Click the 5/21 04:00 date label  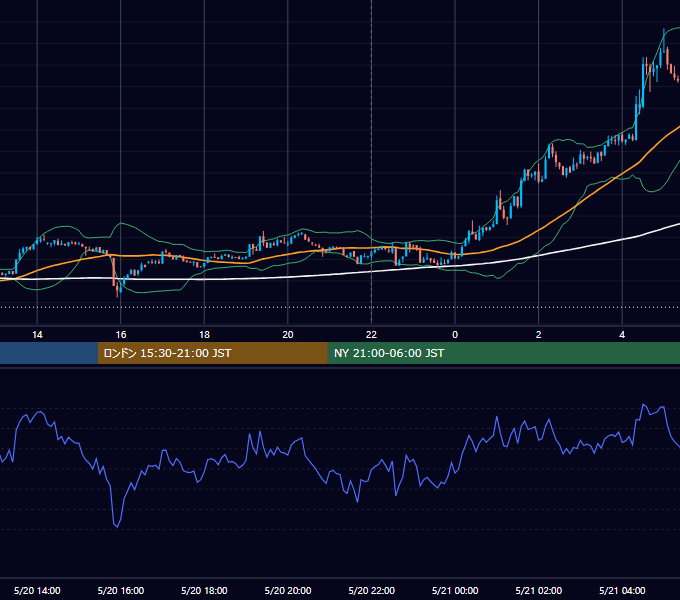(x=622, y=590)
